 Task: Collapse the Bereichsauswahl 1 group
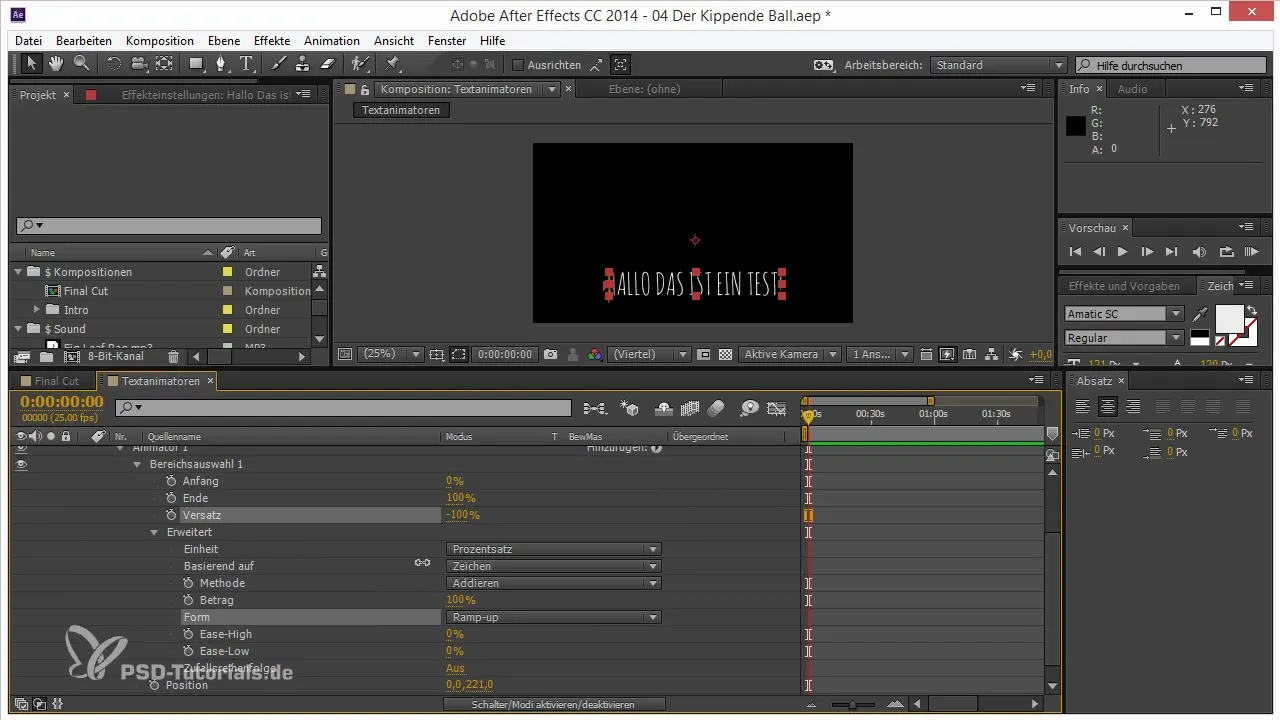pos(138,464)
